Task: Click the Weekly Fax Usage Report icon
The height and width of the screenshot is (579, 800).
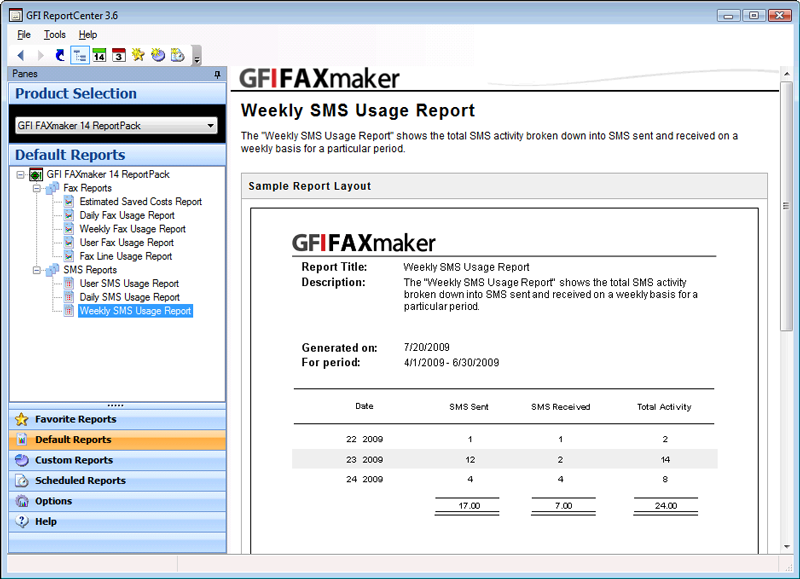Action: [x=69, y=229]
